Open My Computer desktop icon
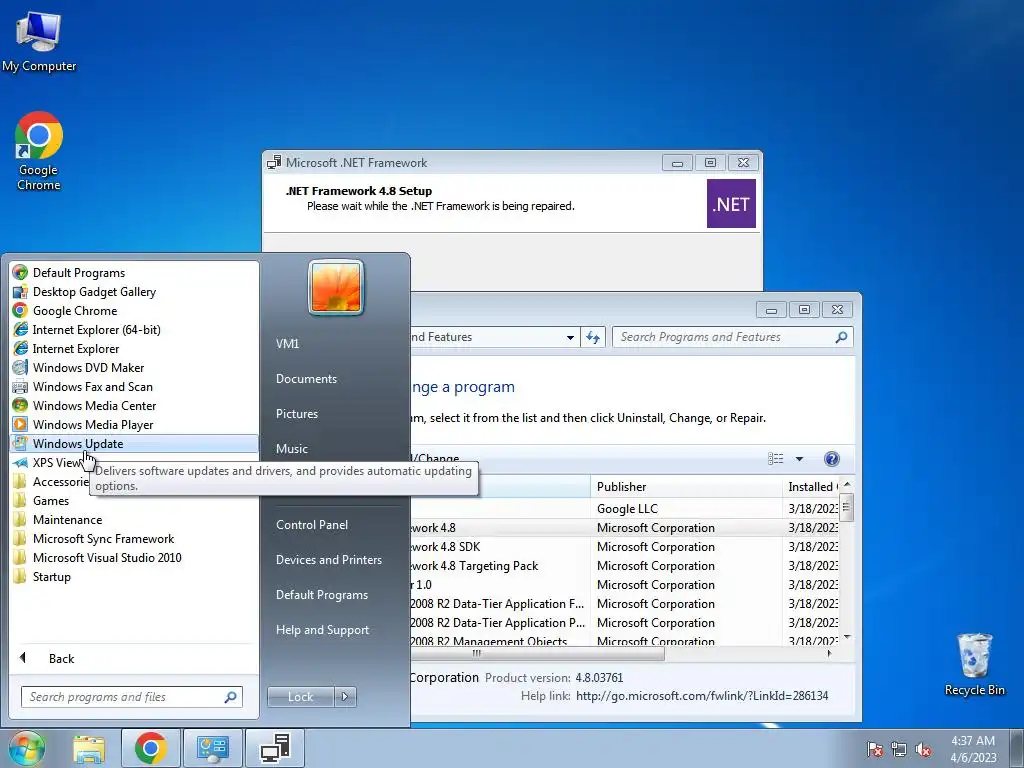The image size is (1024, 768). pyautogui.click(x=39, y=41)
